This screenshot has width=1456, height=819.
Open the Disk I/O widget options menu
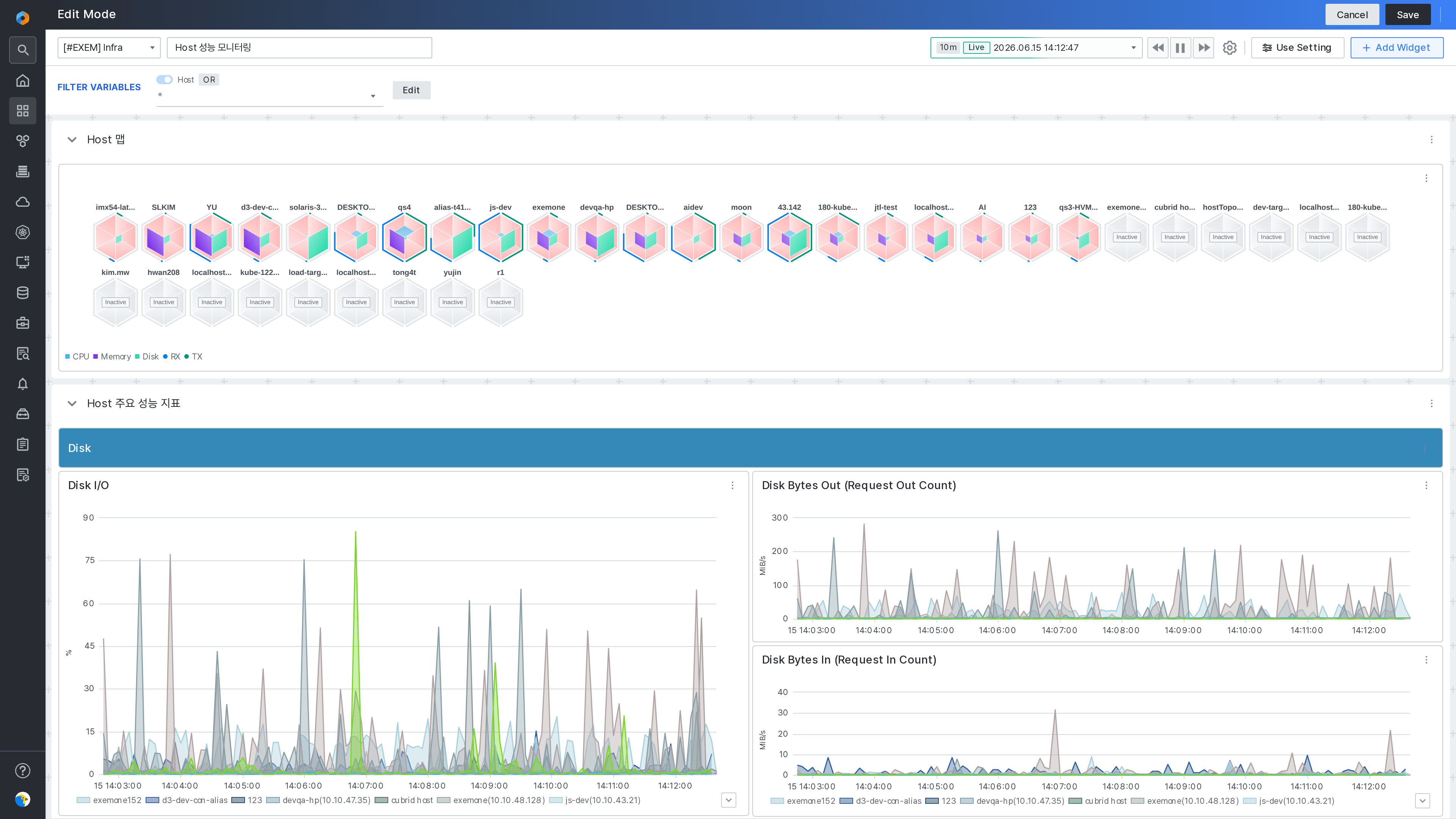point(733,485)
